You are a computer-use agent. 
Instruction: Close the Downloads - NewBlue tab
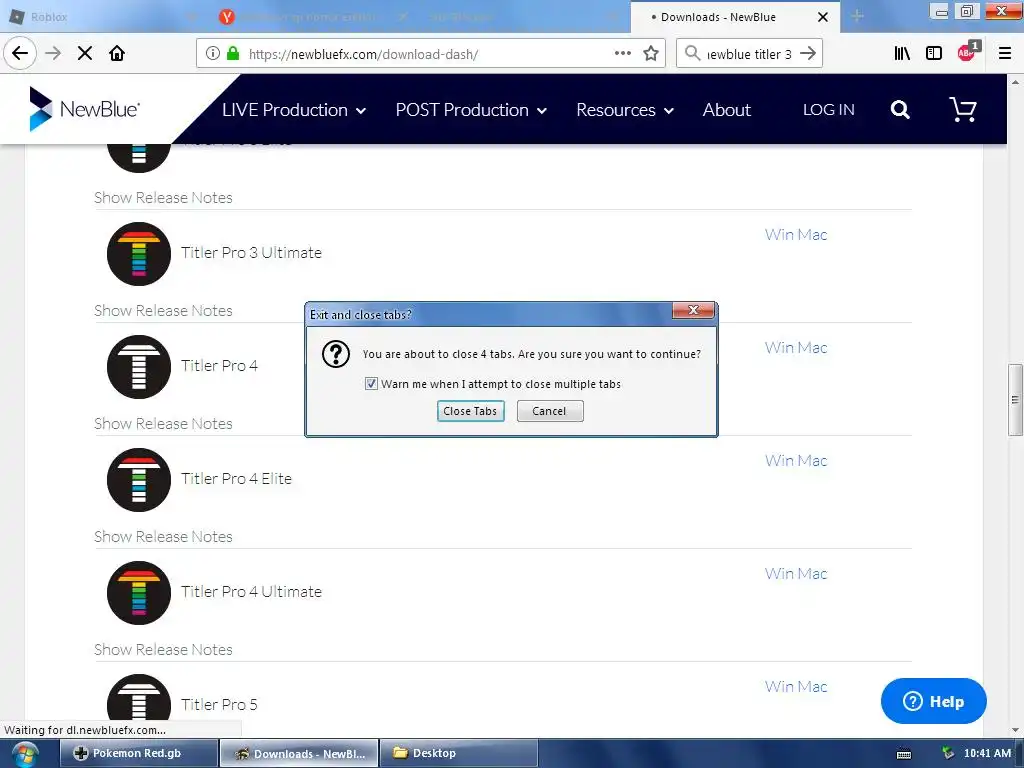(x=823, y=17)
